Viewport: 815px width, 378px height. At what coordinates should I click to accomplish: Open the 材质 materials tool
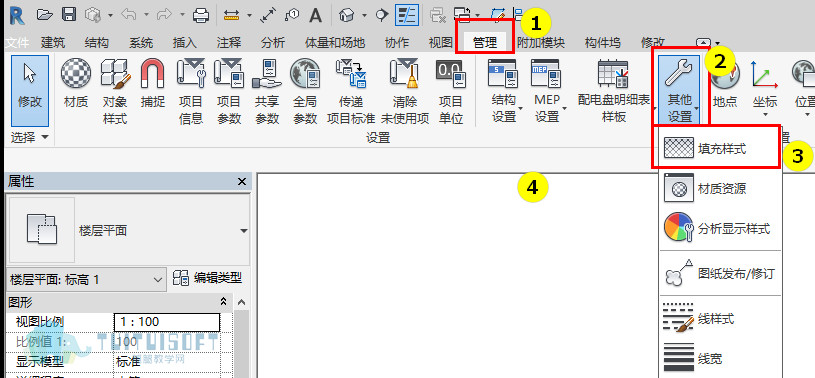click(76, 84)
